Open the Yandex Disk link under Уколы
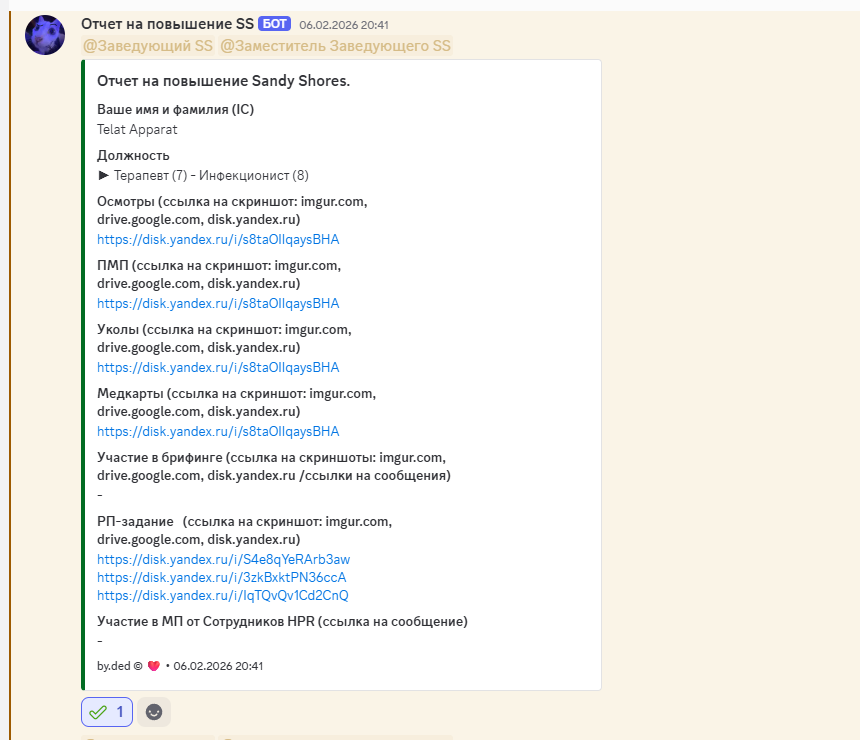The height and width of the screenshot is (740, 860). 219,367
